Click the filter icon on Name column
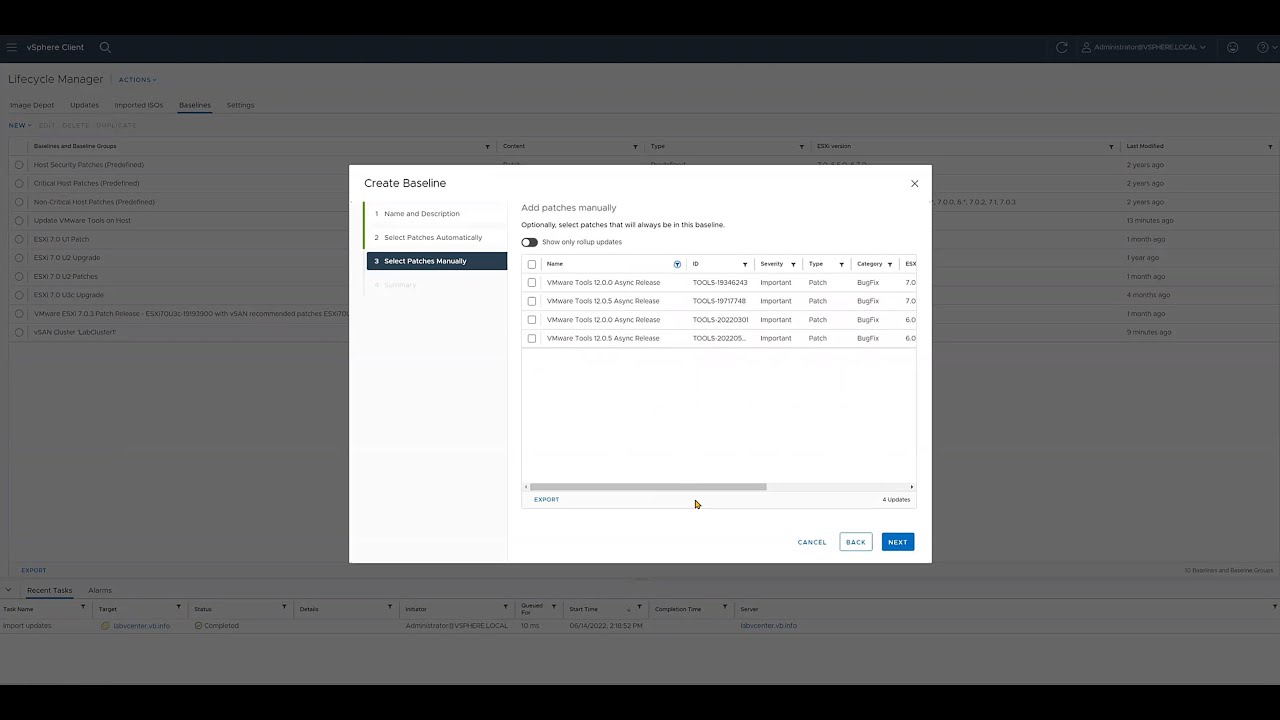Screen dimensions: 1280x720 (677, 264)
